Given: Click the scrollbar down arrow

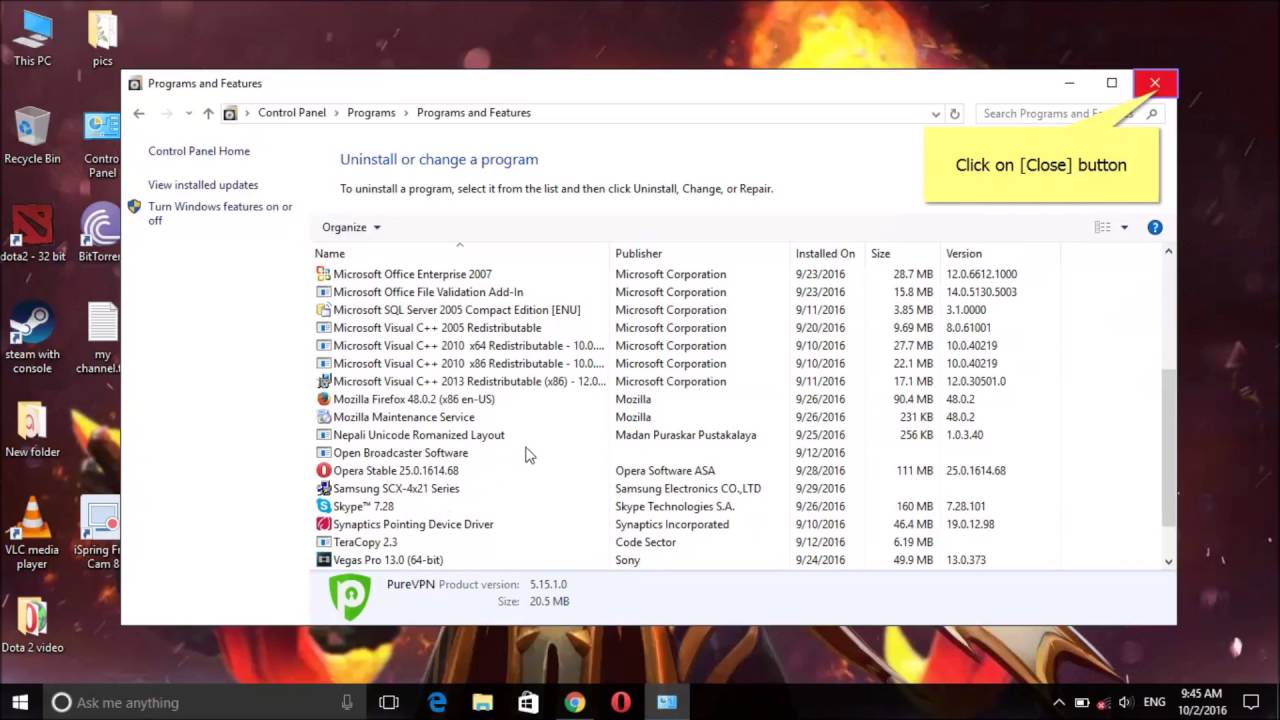Looking at the screenshot, I should [x=1168, y=562].
